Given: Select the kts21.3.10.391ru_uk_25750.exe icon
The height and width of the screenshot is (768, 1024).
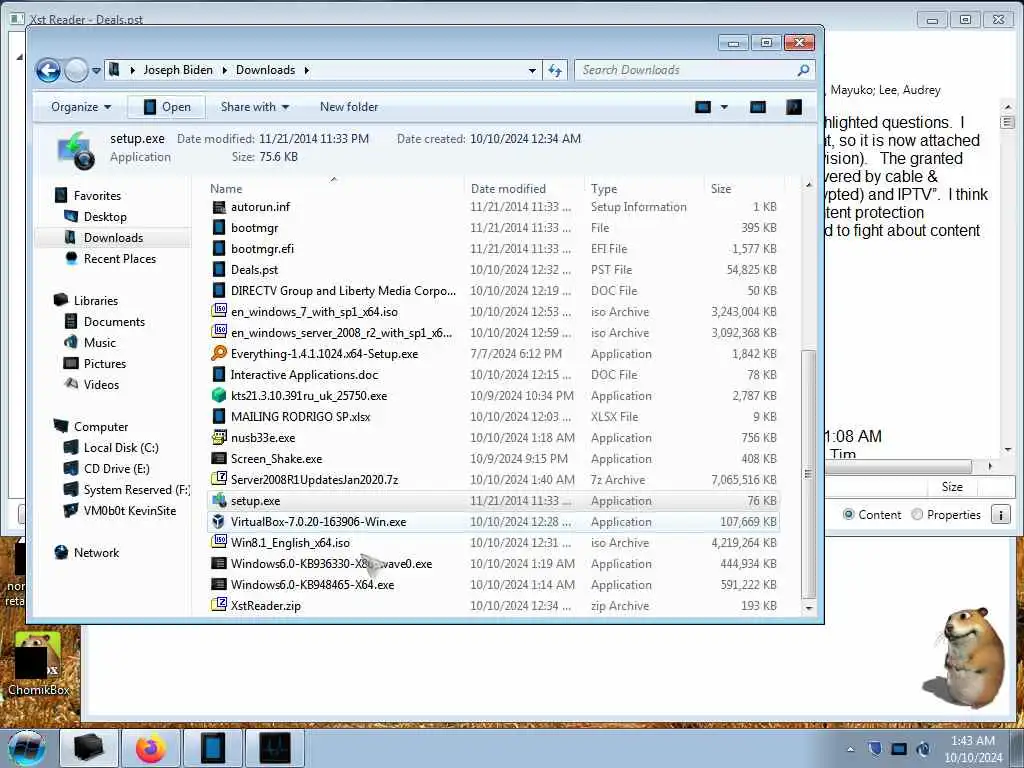Looking at the screenshot, I should 219,396.
